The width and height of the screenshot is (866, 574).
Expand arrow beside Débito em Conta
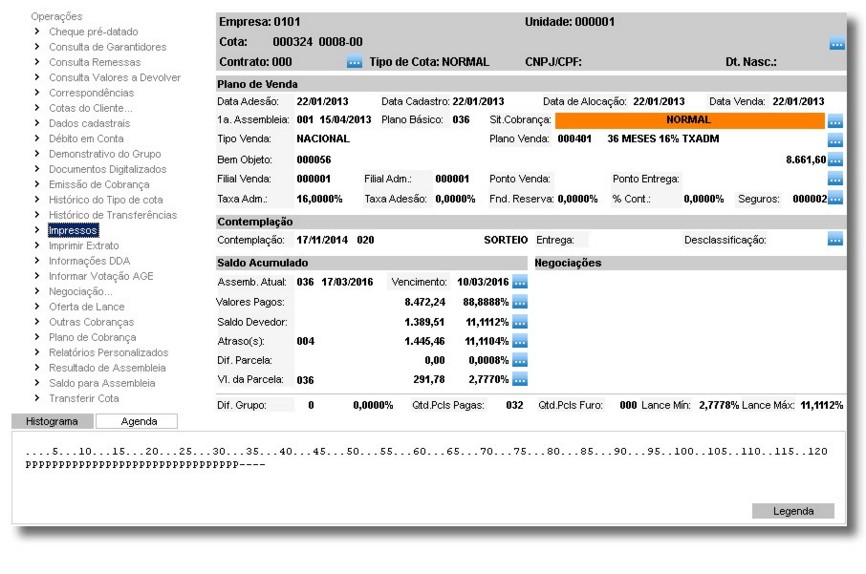[37, 138]
